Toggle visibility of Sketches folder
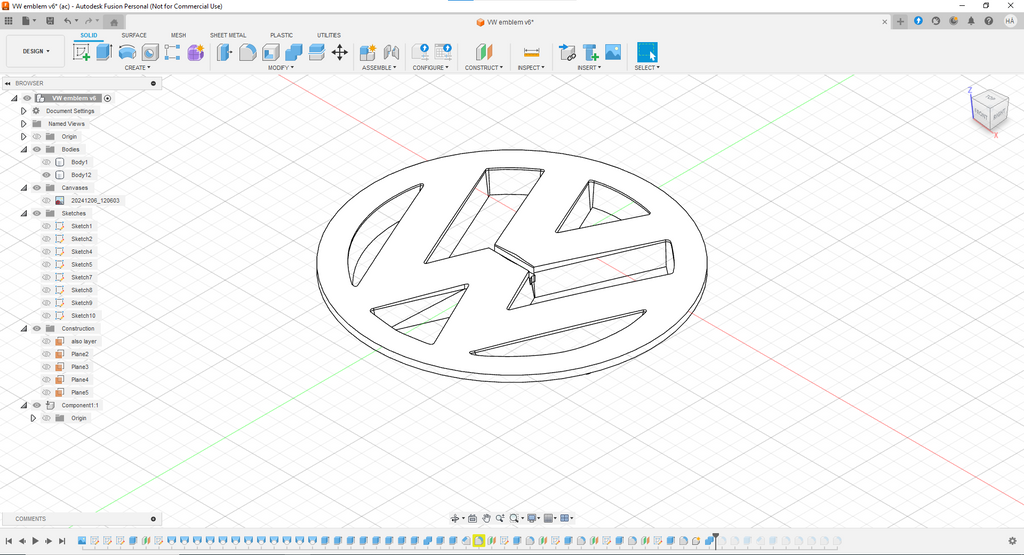 [37, 214]
